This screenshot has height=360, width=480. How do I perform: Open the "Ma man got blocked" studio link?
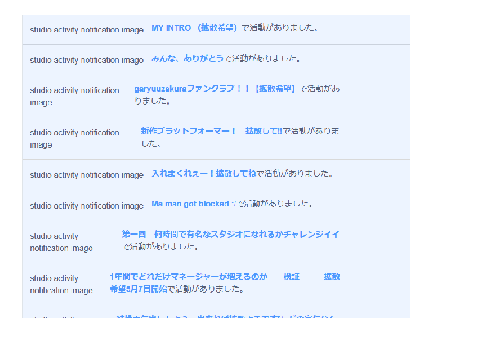(190, 204)
